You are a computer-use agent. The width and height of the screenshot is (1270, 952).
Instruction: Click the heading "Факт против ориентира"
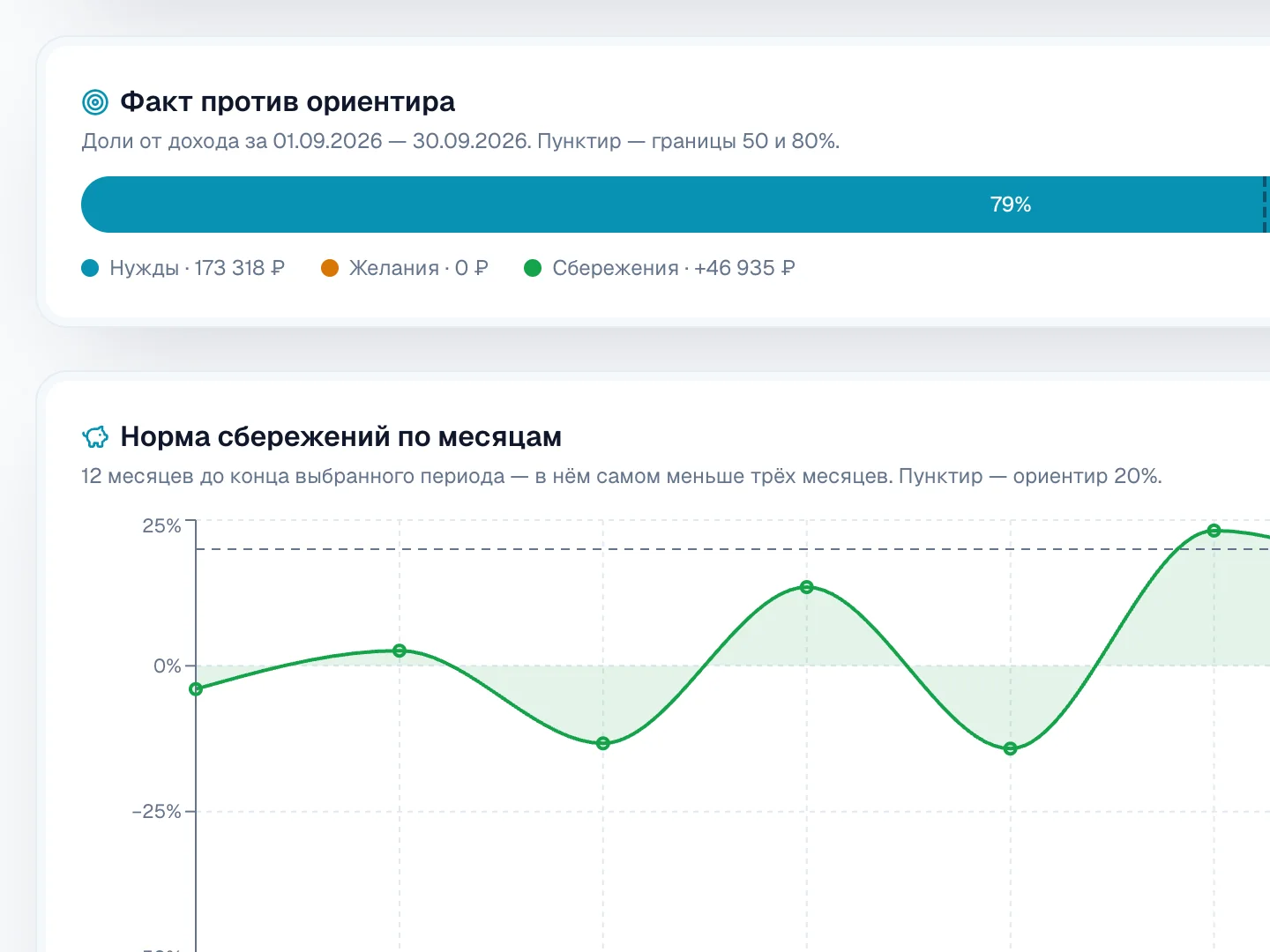tap(288, 102)
